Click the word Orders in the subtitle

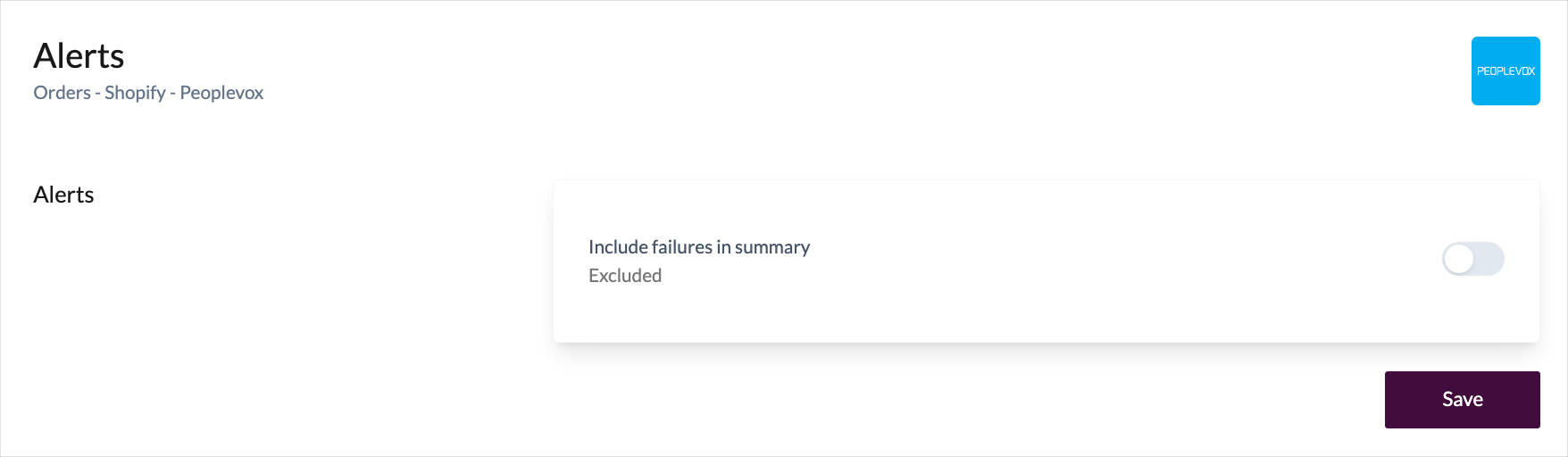tap(62, 93)
